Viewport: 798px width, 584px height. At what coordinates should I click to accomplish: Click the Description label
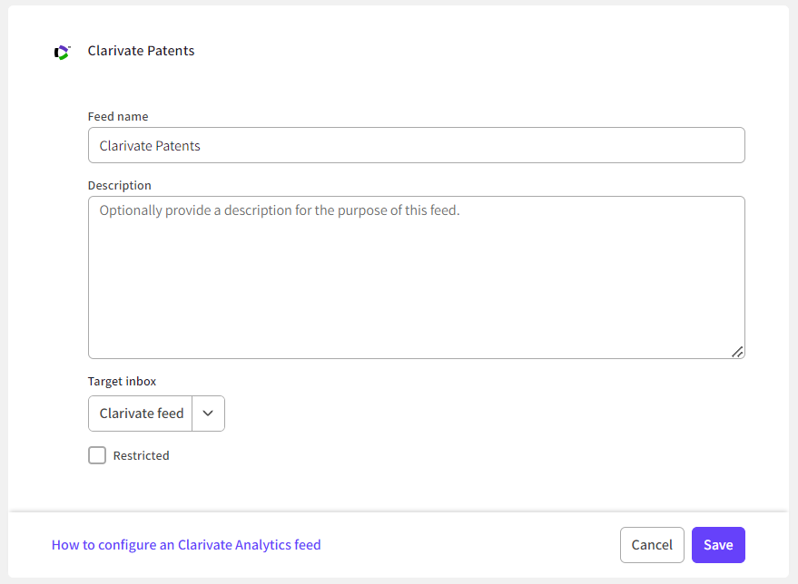(120, 185)
